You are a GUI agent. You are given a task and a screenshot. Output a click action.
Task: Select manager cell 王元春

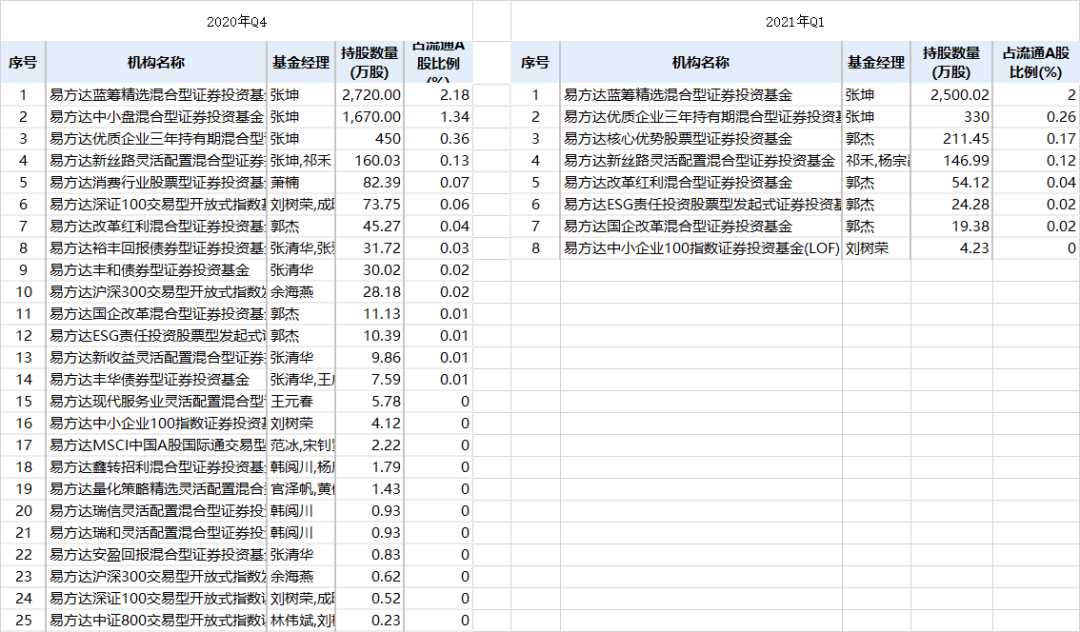[301, 402]
